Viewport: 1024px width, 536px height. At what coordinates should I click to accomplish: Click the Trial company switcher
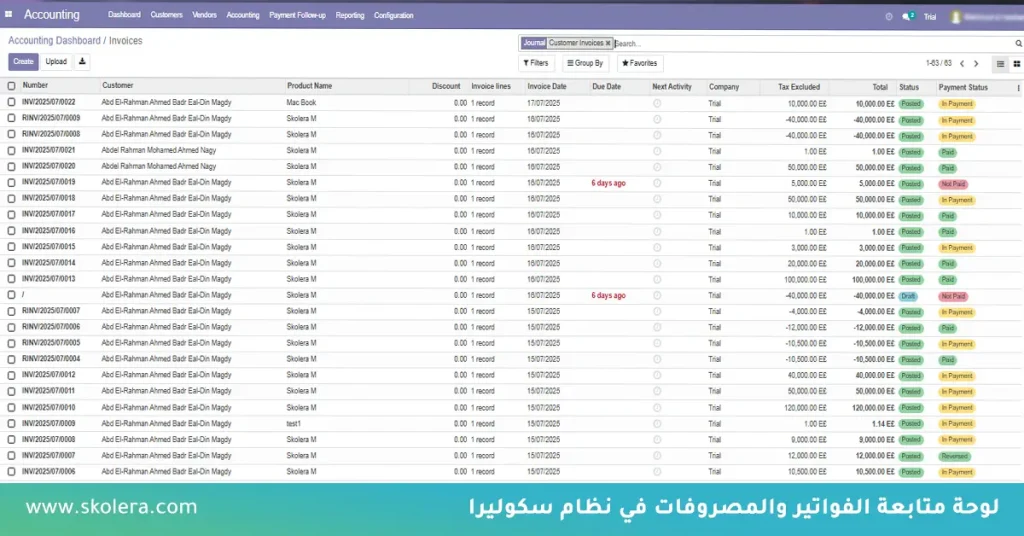coord(930,17)
